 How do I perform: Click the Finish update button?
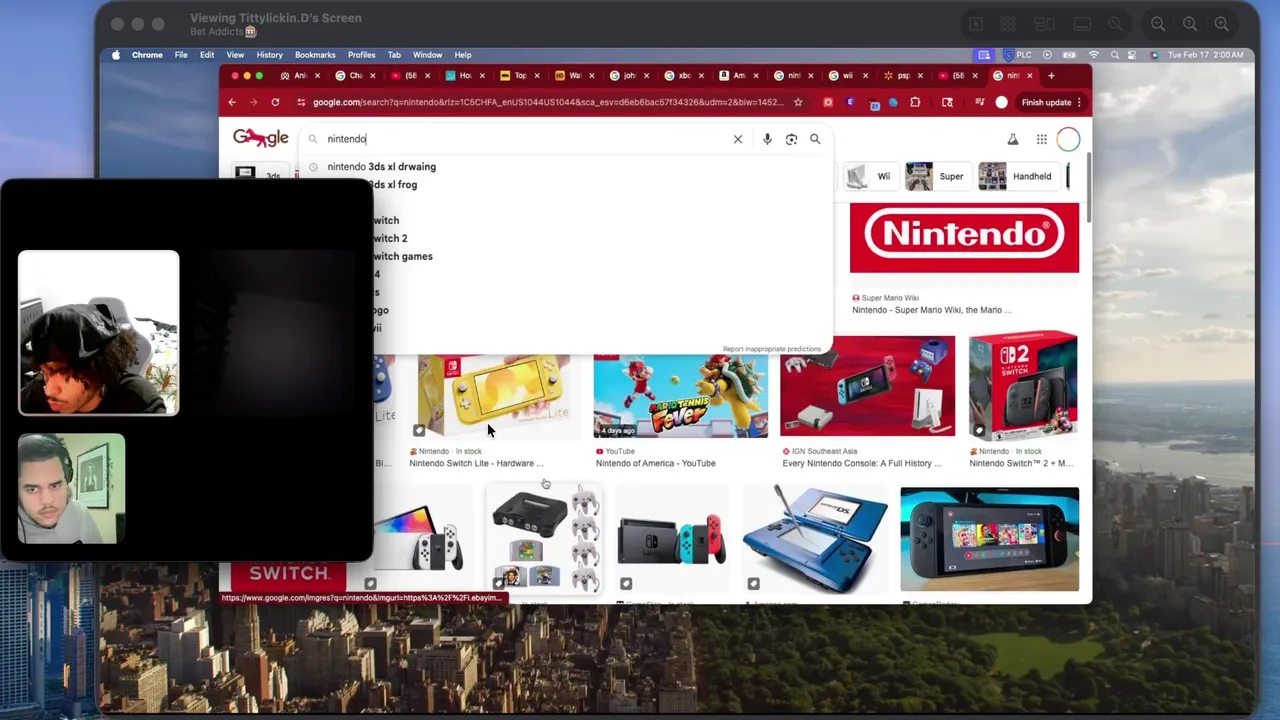1046,102
